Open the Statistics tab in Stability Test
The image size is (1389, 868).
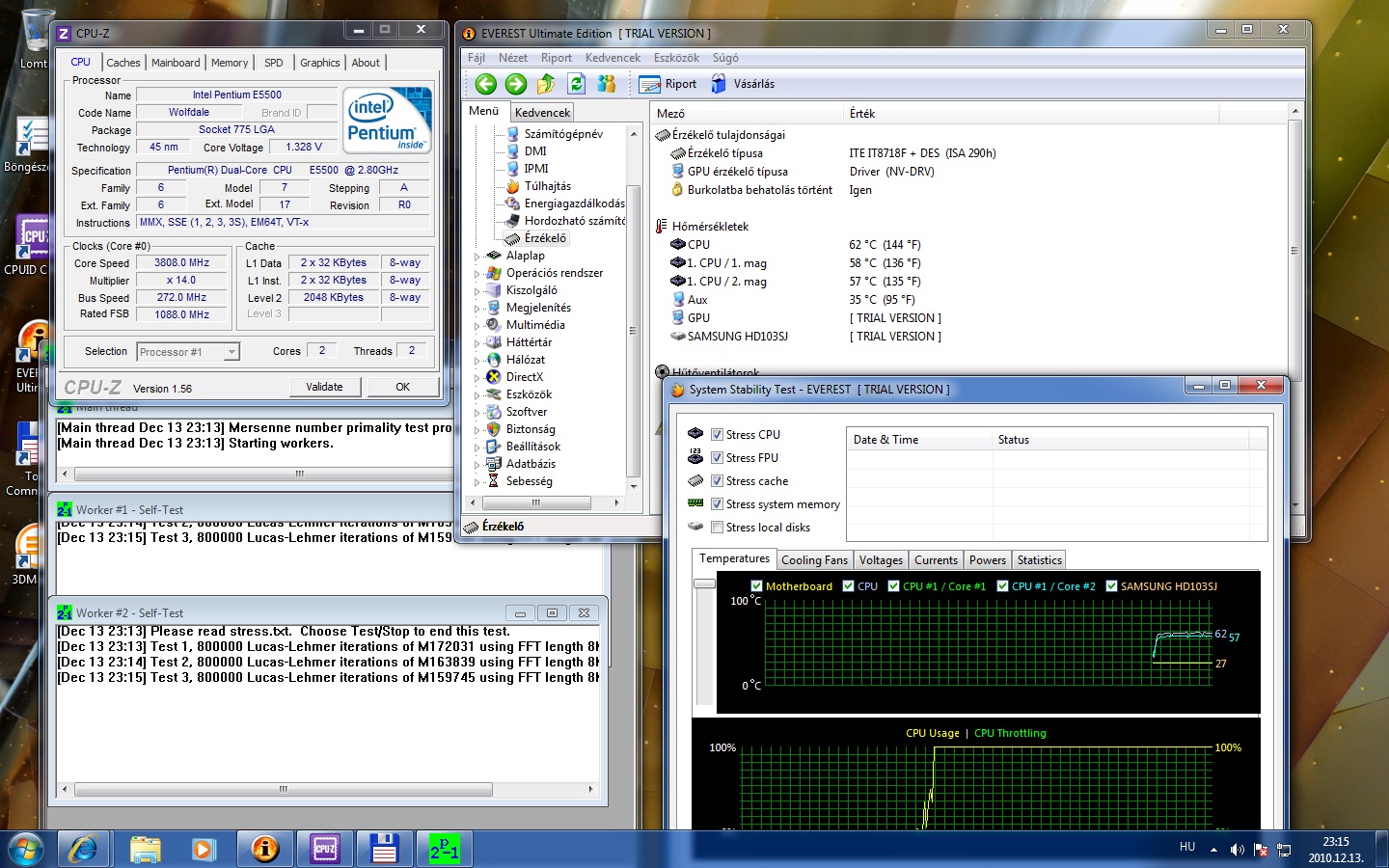click(1039, 560)
